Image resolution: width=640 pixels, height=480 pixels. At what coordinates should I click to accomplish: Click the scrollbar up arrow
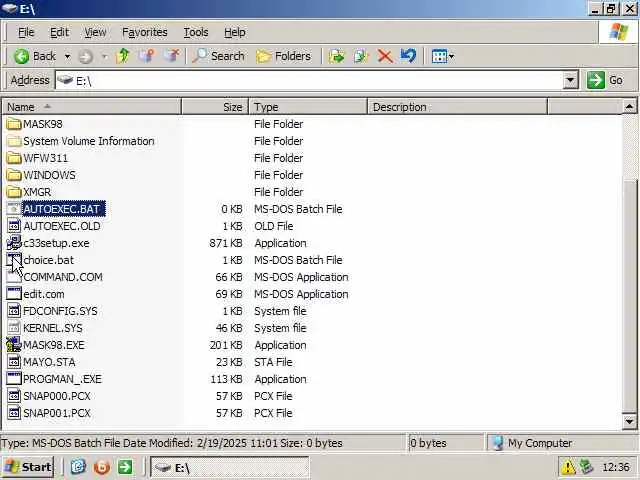pyautogui.click(x=629, y=107)
